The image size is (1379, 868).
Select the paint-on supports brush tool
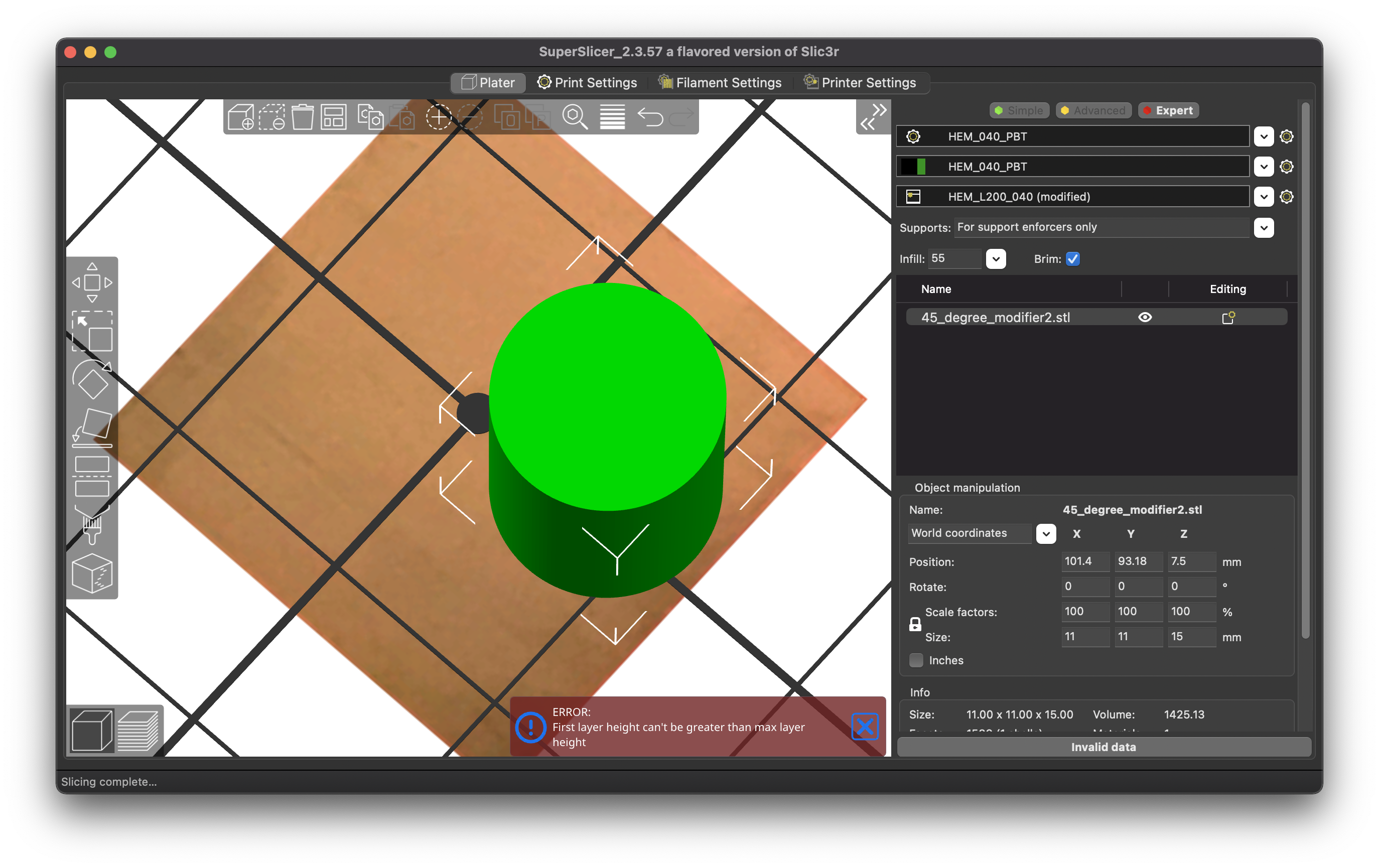point(92,524)
